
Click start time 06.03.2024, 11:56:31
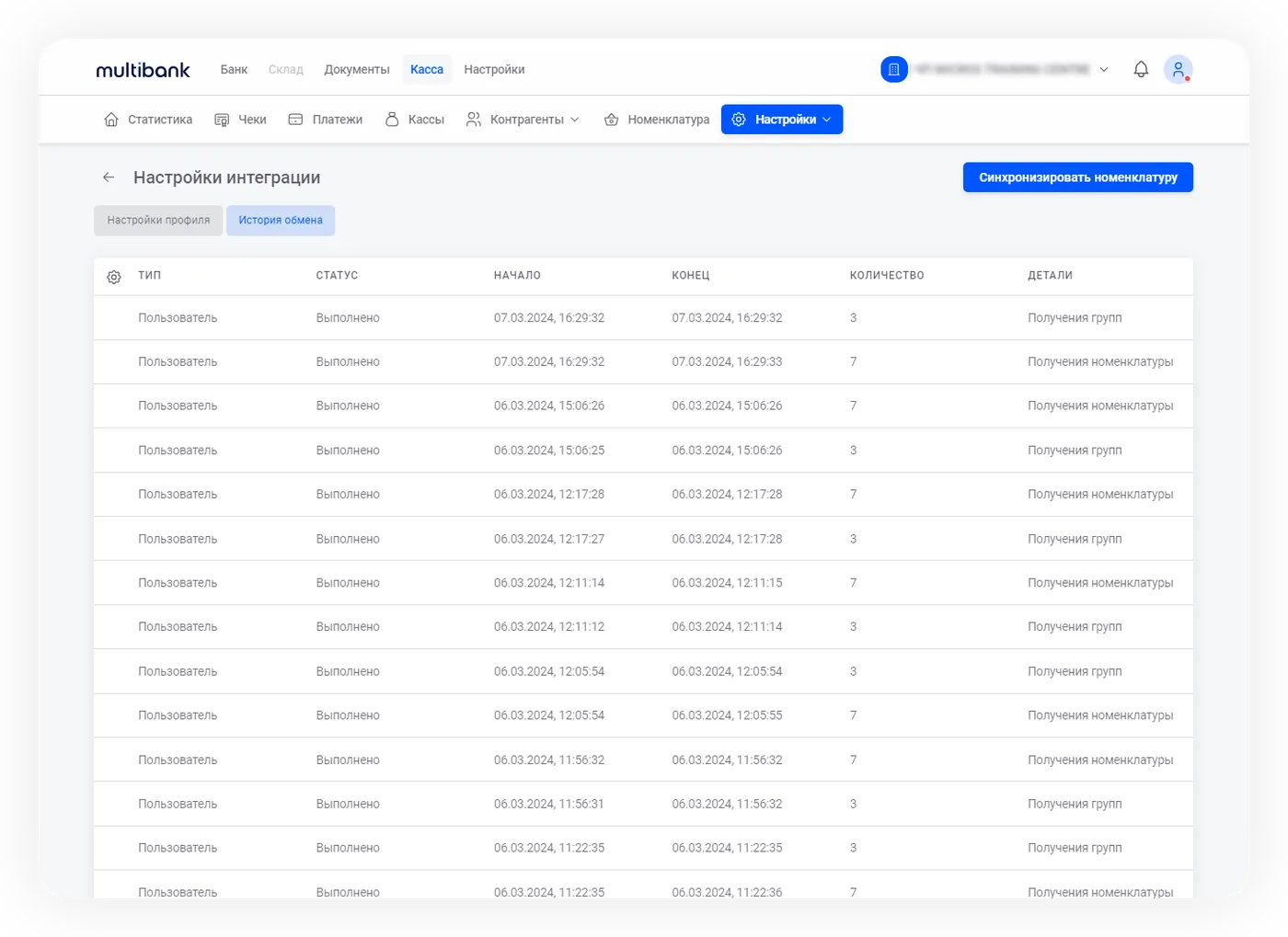pyautogui.click(x=549, y=804)
